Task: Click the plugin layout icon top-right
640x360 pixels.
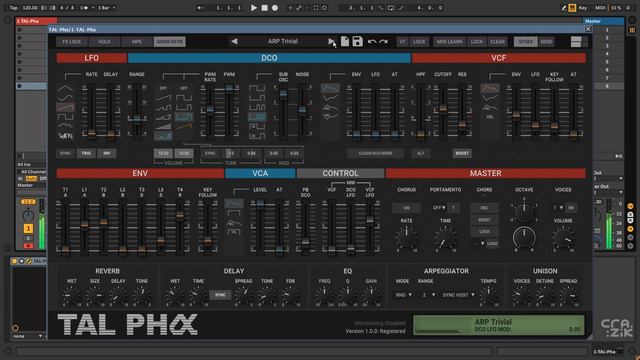Action: 576,42
